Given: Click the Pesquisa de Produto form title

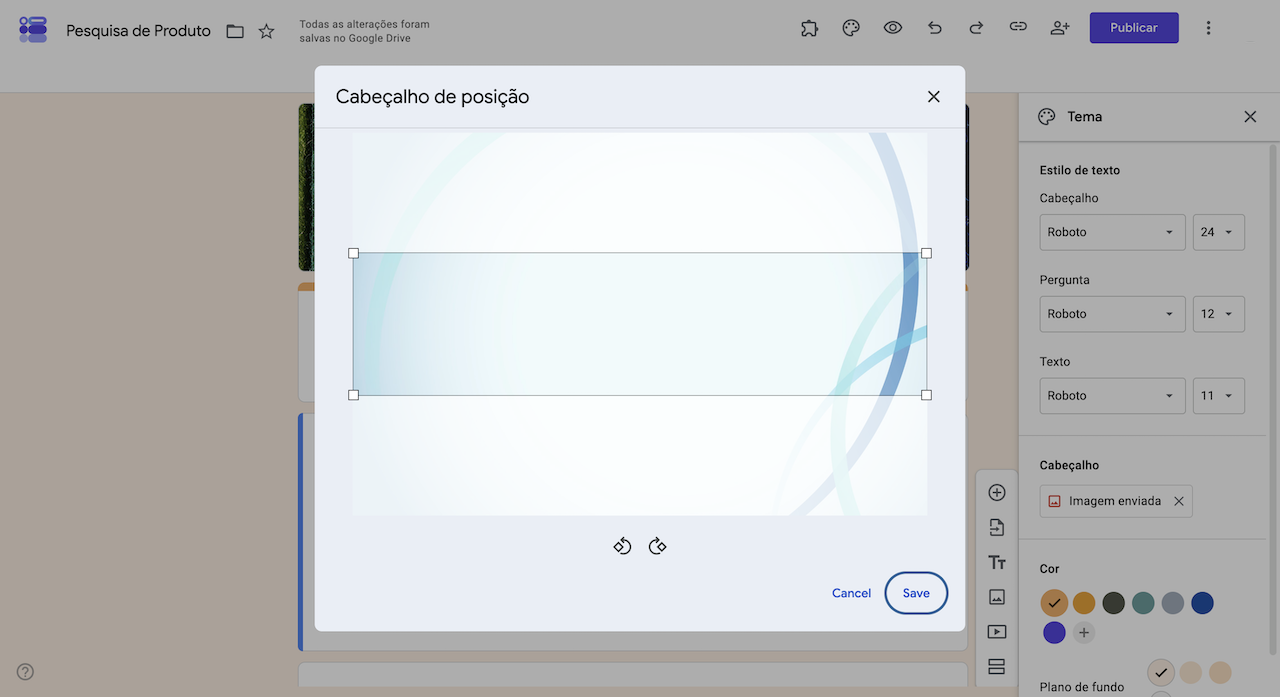Looking at the screenshot, I should pos(138,31).
